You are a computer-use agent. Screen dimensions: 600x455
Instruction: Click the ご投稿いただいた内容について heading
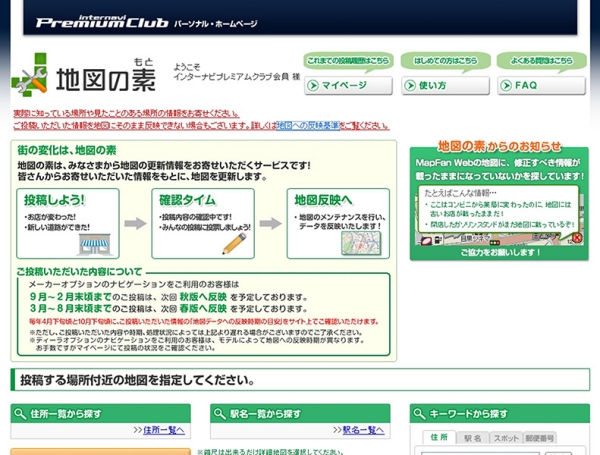(x=79, y=272)
